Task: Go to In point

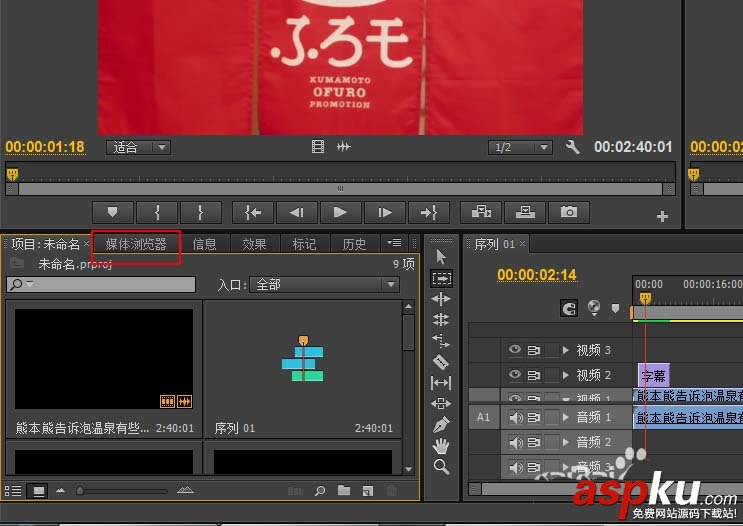Action: point(253,212)
